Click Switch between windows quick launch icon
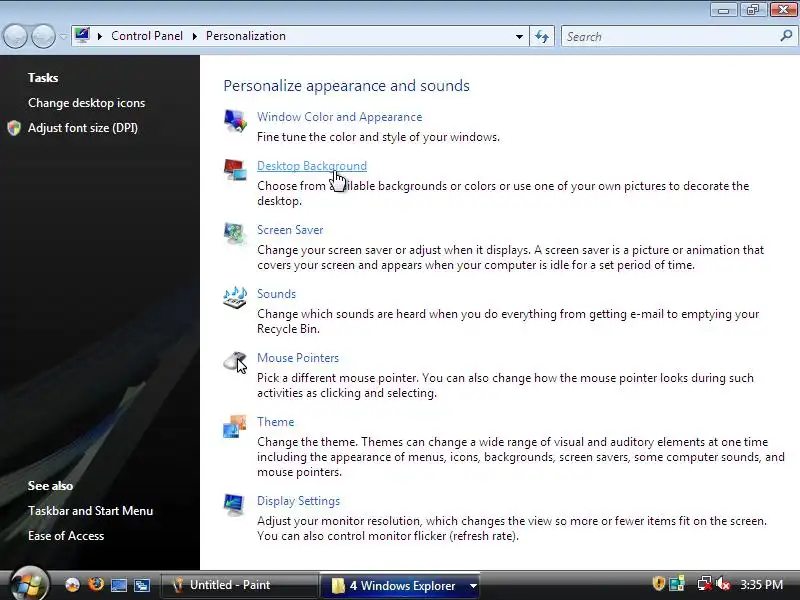This screenshot has width=800, height=600. click(141, 585)
